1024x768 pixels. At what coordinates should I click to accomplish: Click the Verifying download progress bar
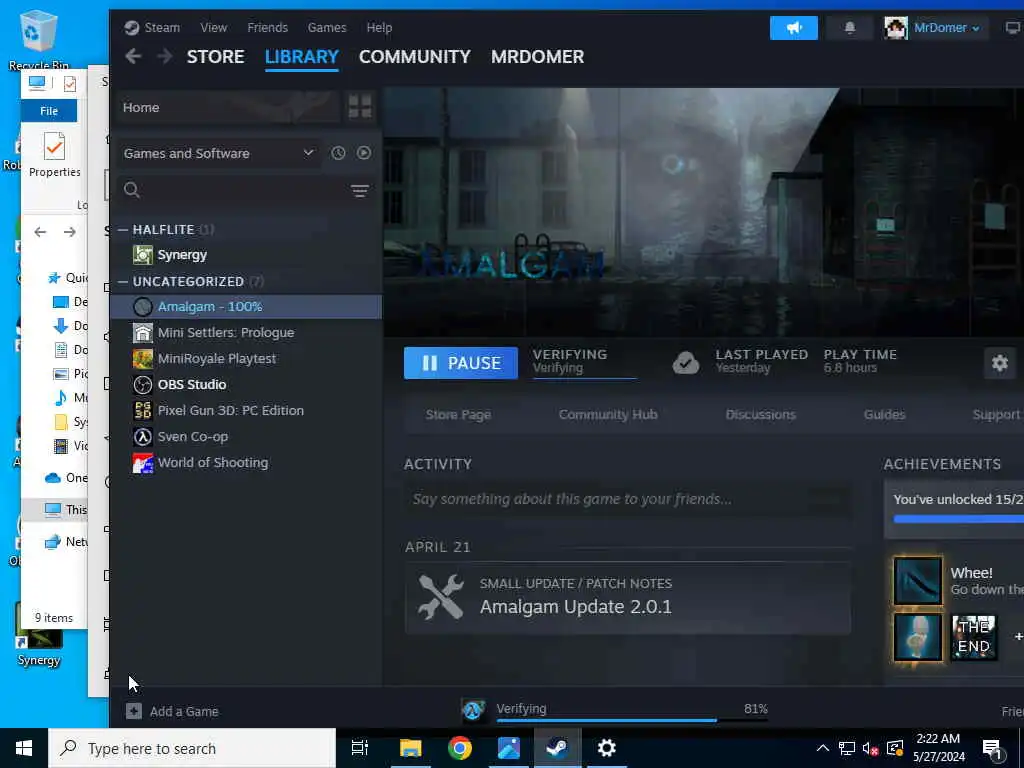click(x=632, y=720)
